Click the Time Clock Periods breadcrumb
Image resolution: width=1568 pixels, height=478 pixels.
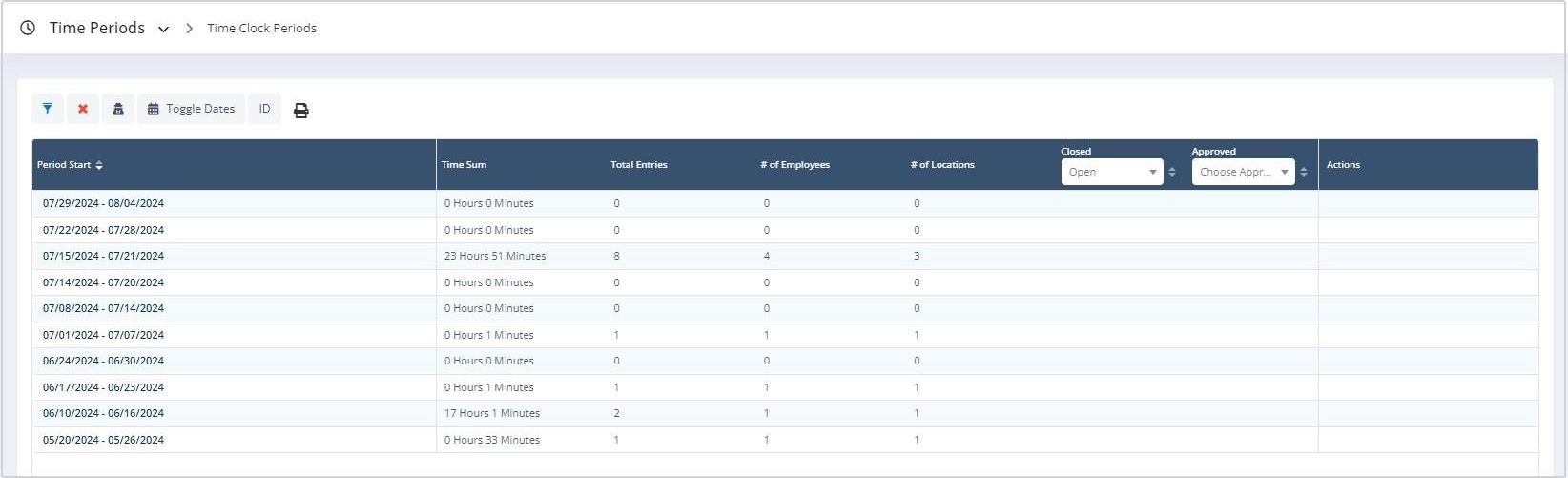point(261,29)
